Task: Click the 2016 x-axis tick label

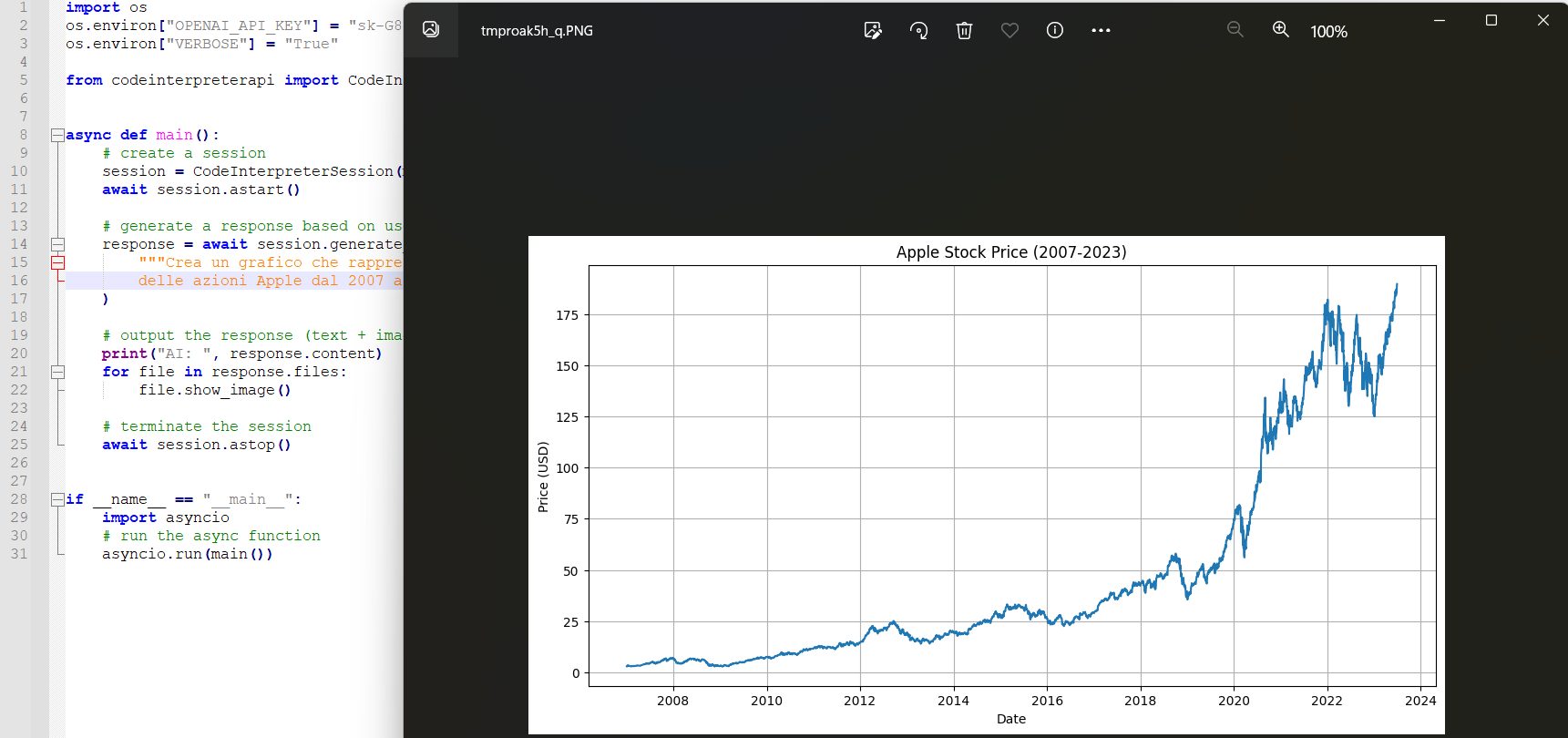Action: tap(1047, 701)
